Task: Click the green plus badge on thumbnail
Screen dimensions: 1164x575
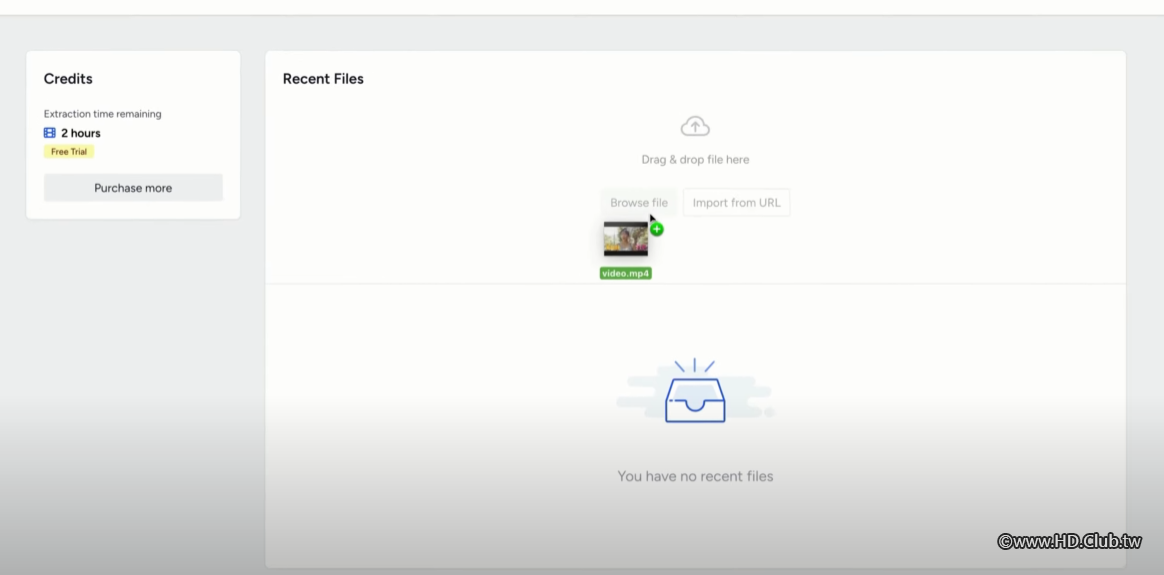Action: coord(657,229)
